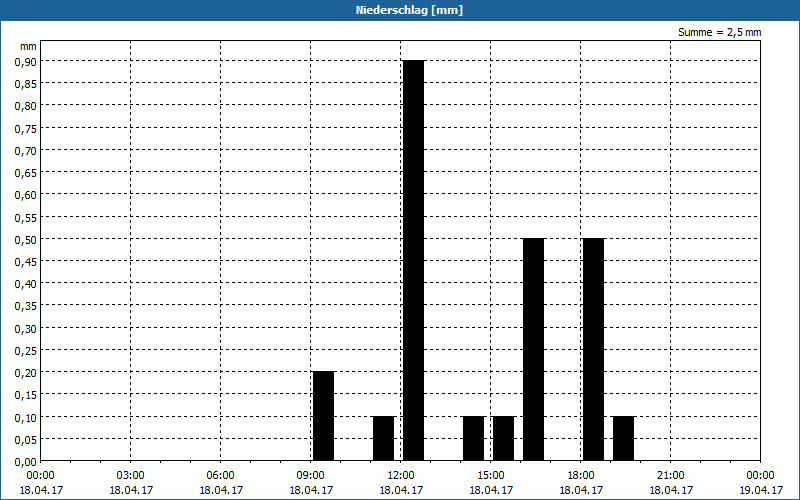Click the 0,50 y-axis label
This screenshot has width=800, height=500.
pos(26,239)
